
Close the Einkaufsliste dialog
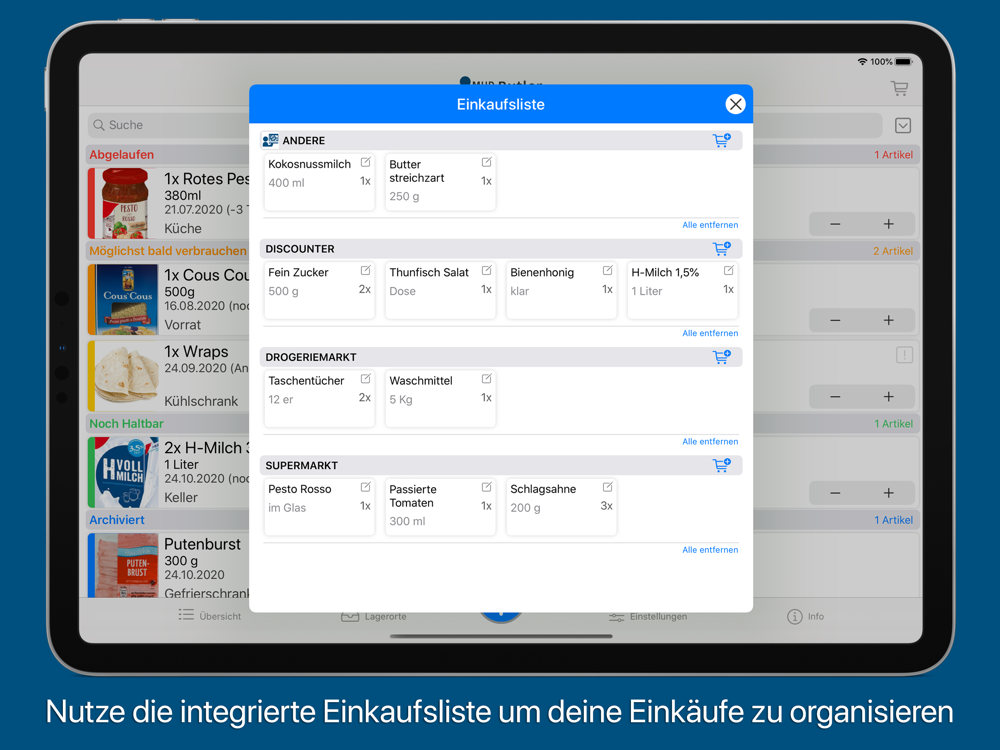(x=735, y=104)
